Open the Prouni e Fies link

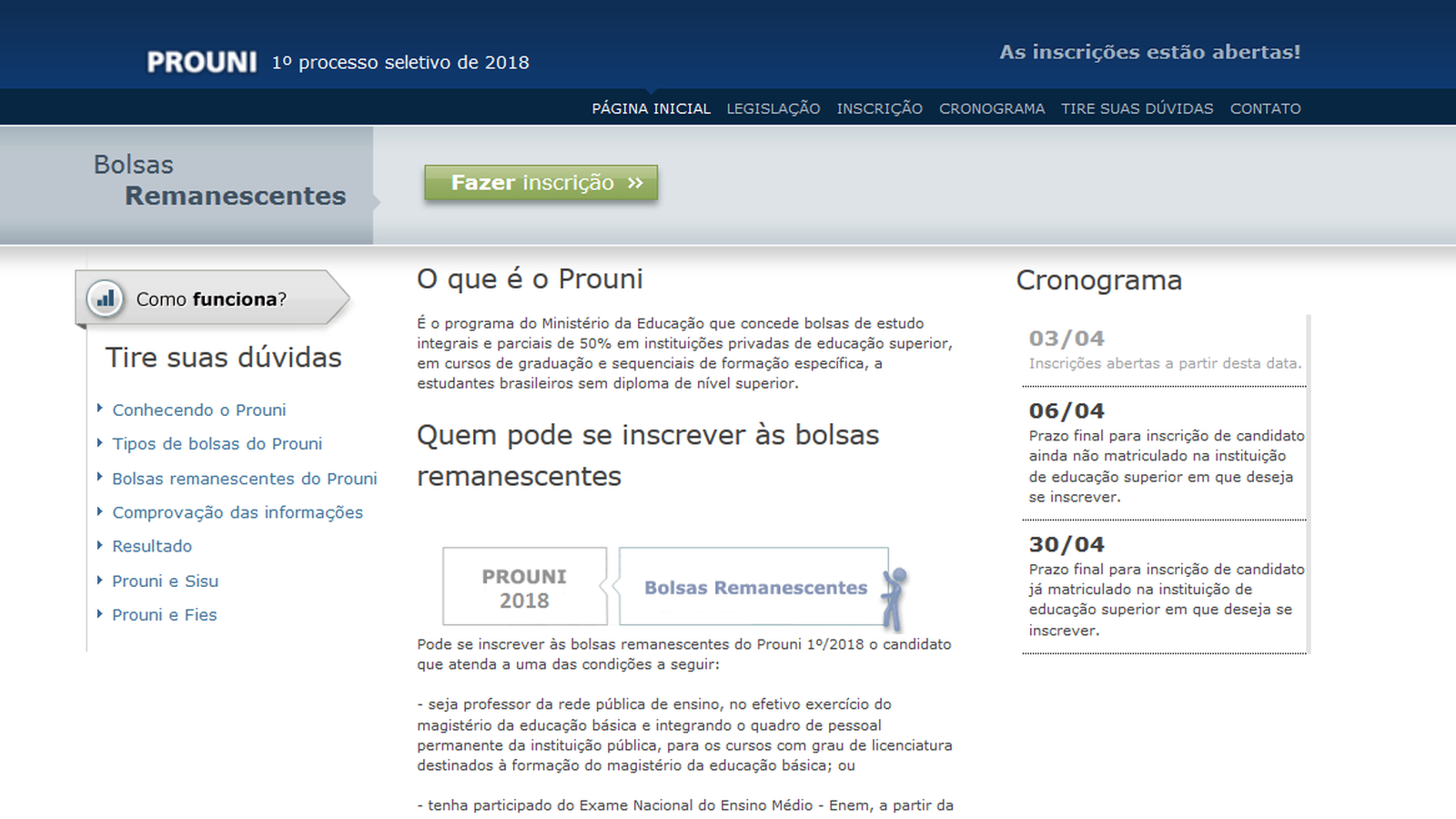[164, 615]
